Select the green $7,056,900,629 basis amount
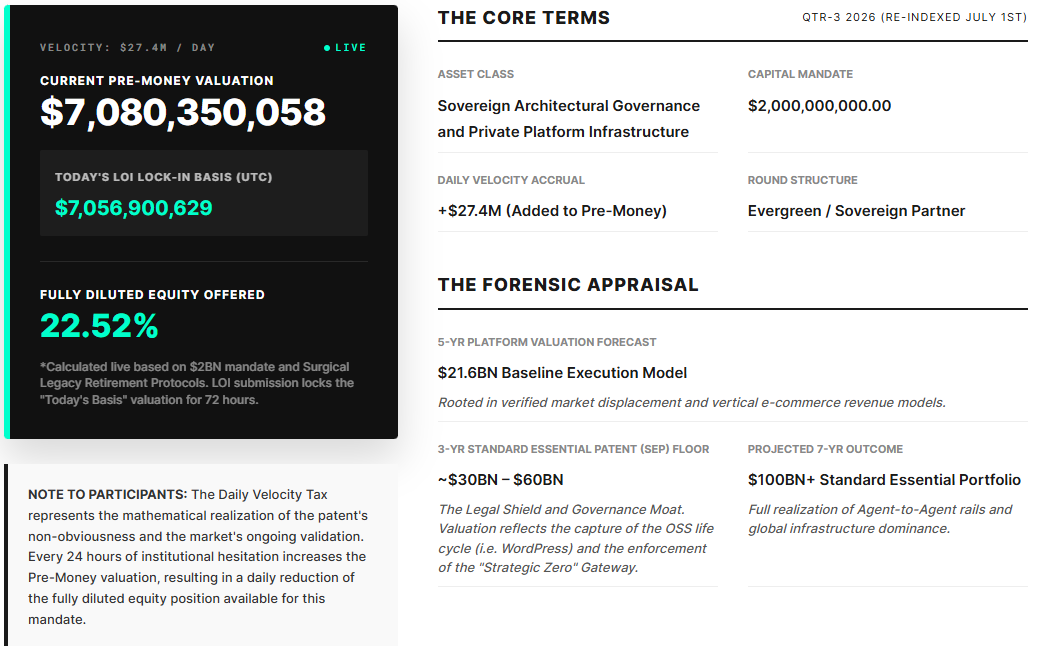Screen dimensions: 1055x646 134,208
